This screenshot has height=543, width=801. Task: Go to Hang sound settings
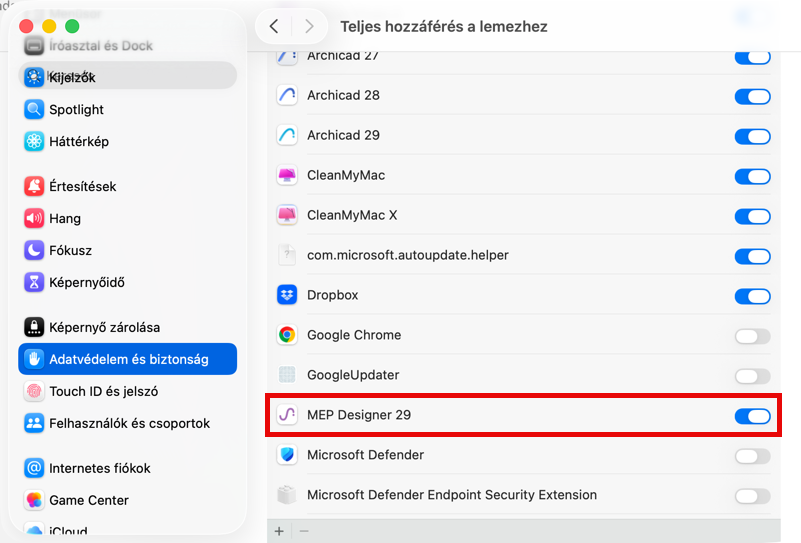point(127,219)
